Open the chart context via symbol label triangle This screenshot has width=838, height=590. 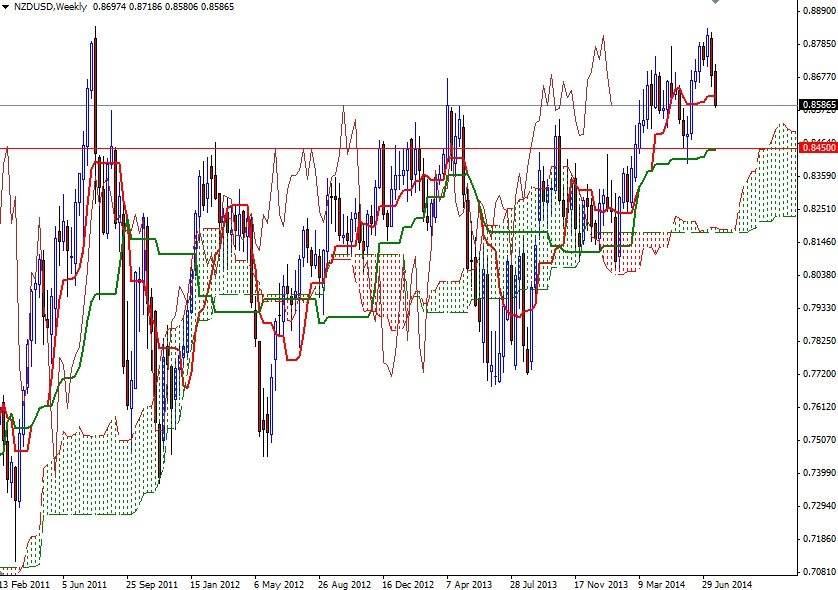pyautogui.click(x=8, y=8)
